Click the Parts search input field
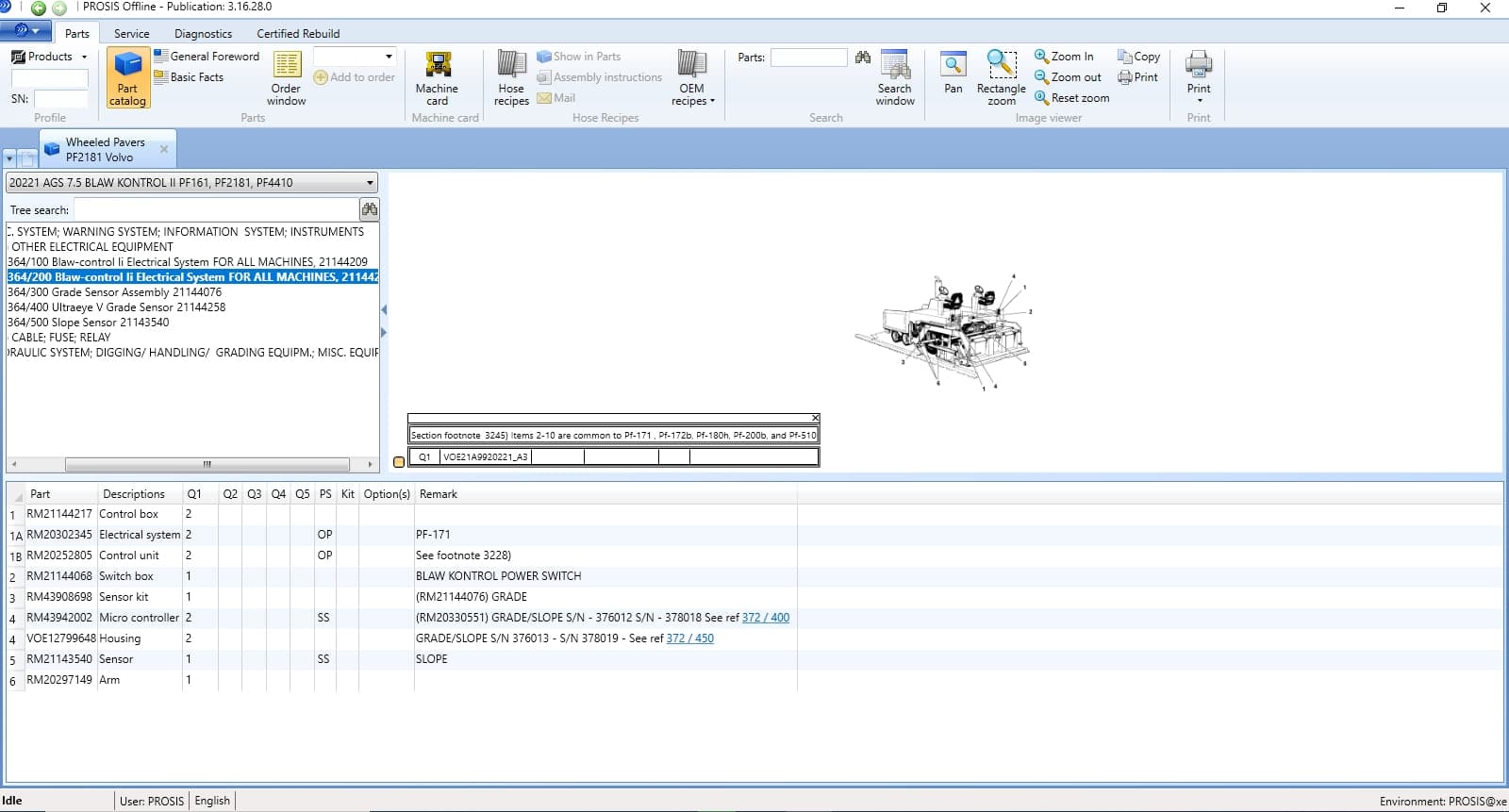The width and height of the screenshot is (1509, 812). (809, 58)
